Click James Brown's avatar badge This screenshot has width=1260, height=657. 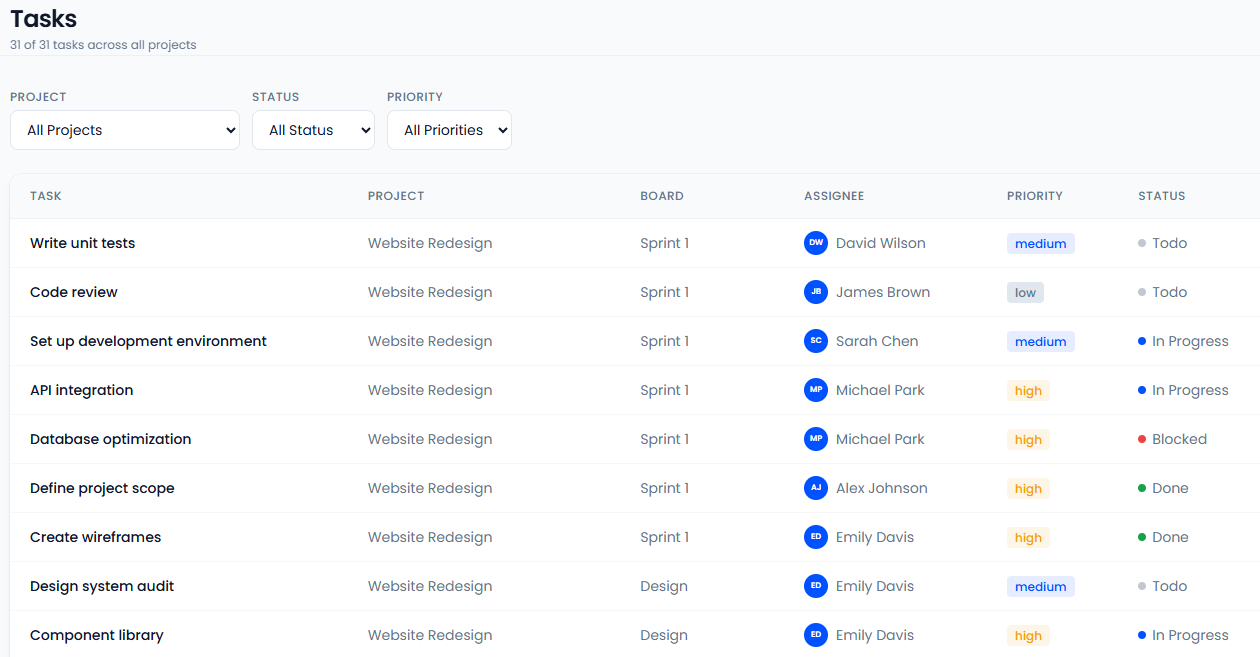coord(816,292)
